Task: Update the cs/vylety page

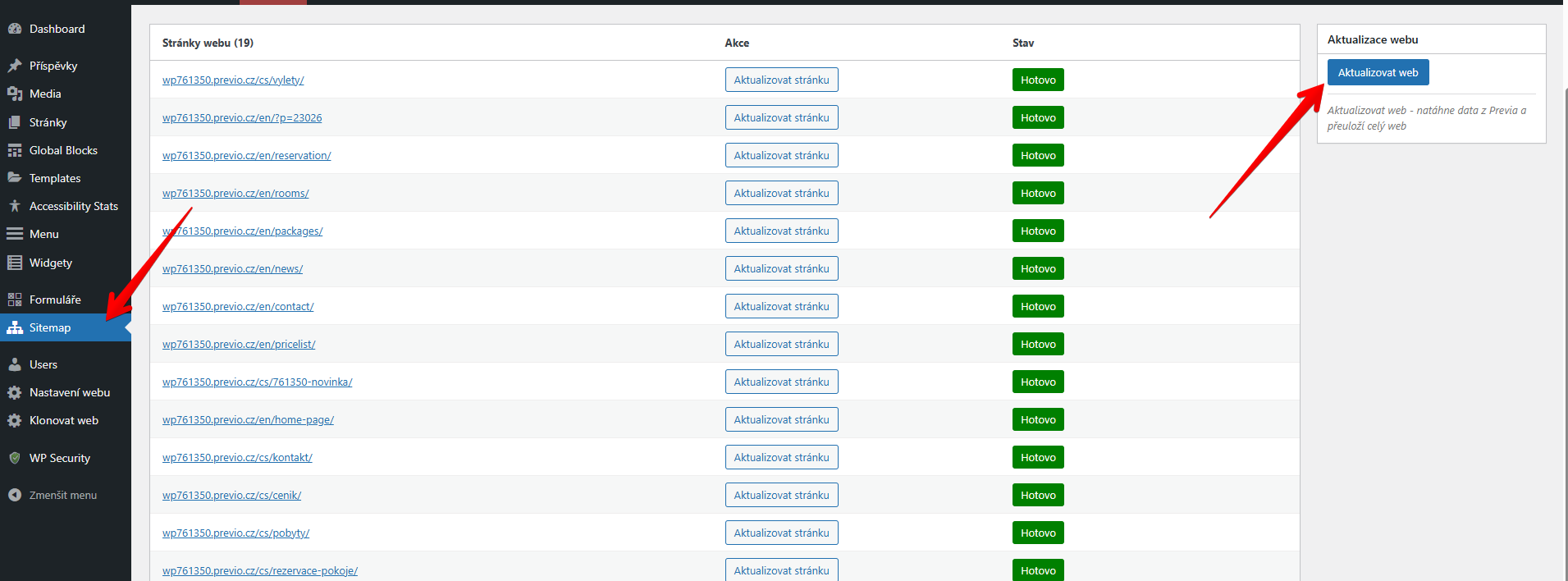Action: pyautogui.click(x=781, y=80)
